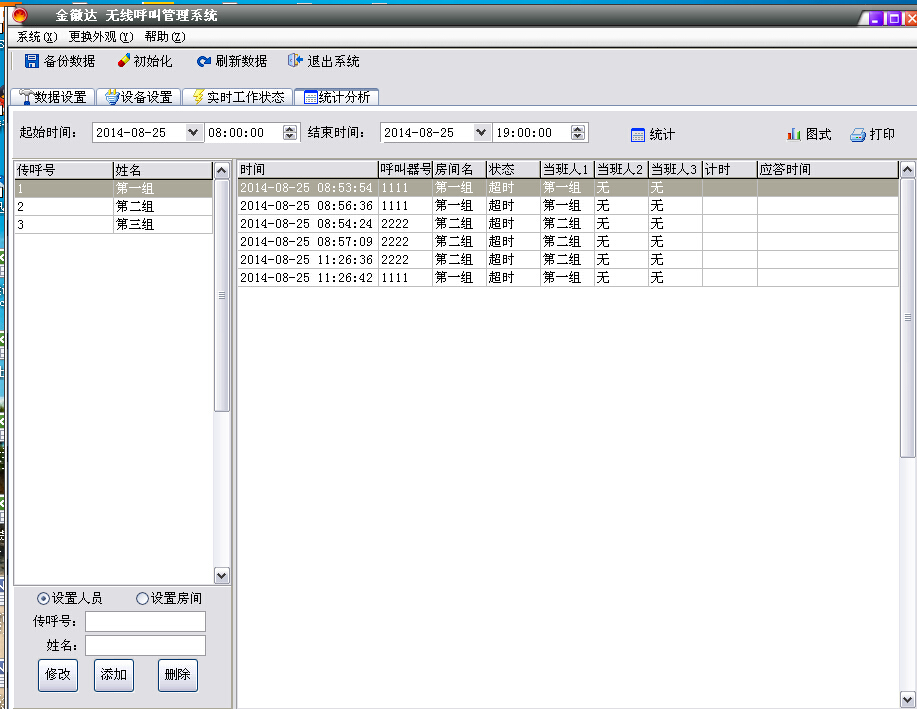Select the 设置房间 radio button

pyautogui.click(x=142, y=598)
